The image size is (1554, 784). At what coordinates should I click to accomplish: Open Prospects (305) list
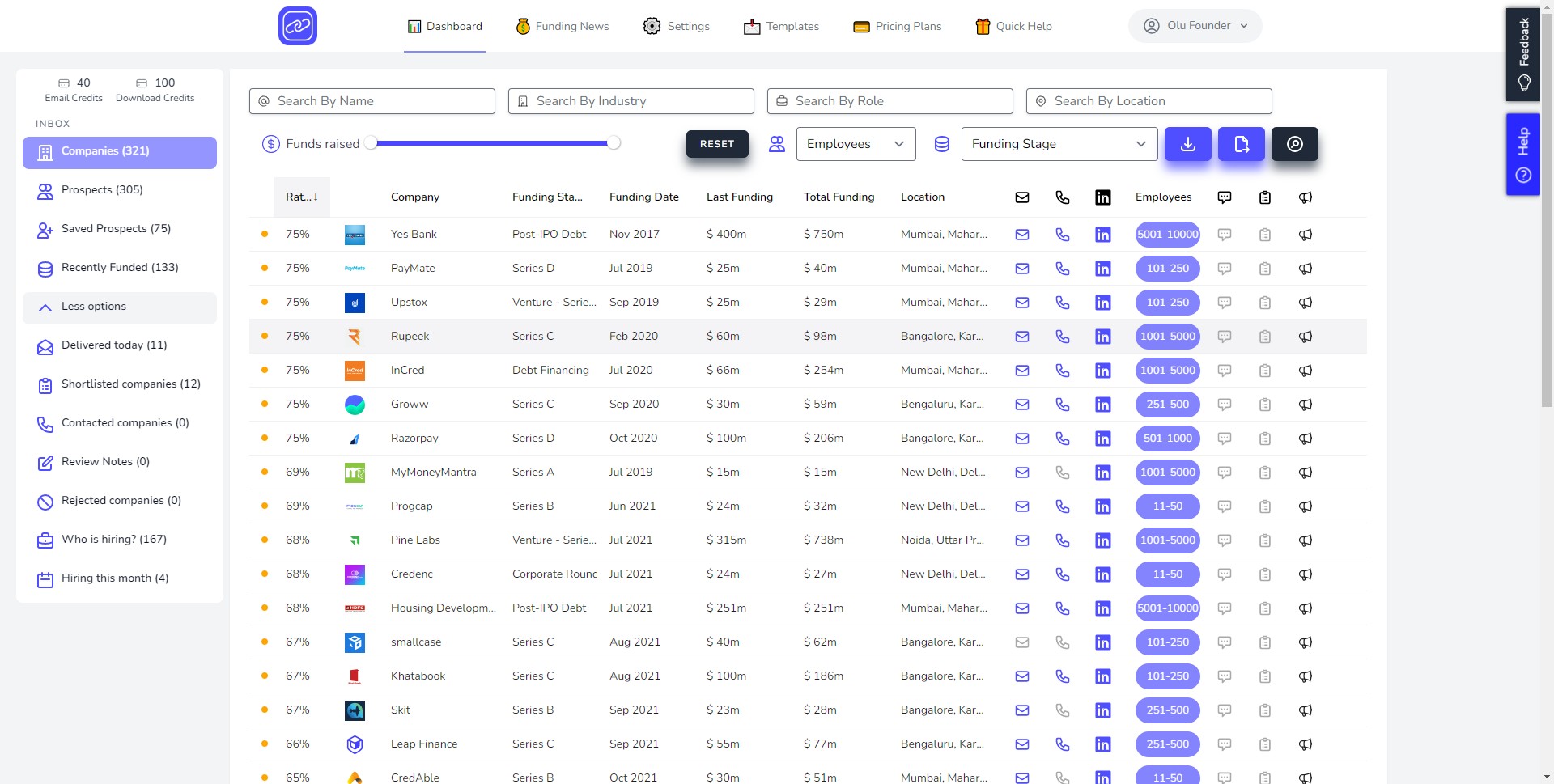[x=120, y=191]
